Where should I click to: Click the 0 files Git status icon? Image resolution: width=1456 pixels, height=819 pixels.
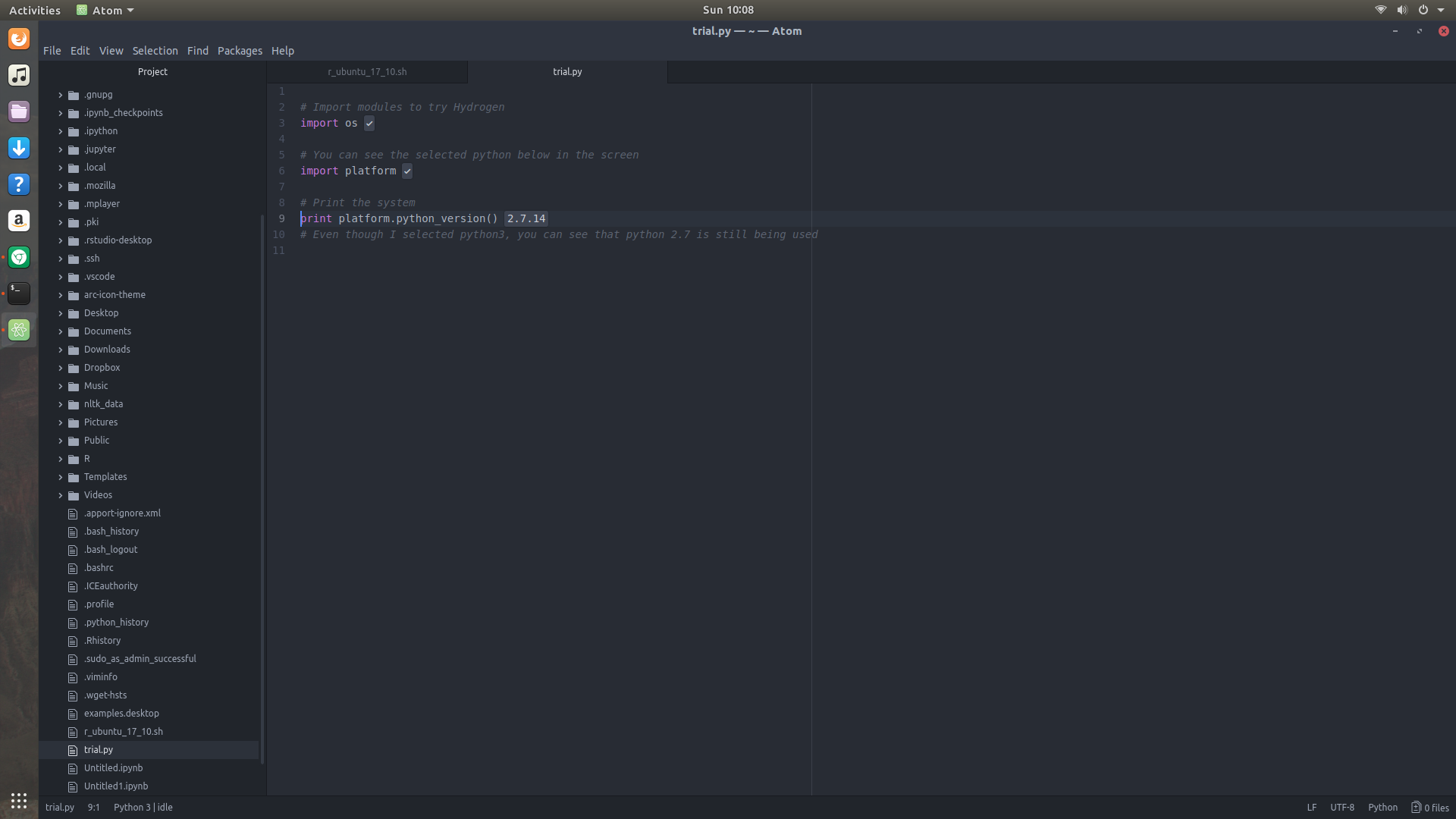click(x=1430, y=807)
